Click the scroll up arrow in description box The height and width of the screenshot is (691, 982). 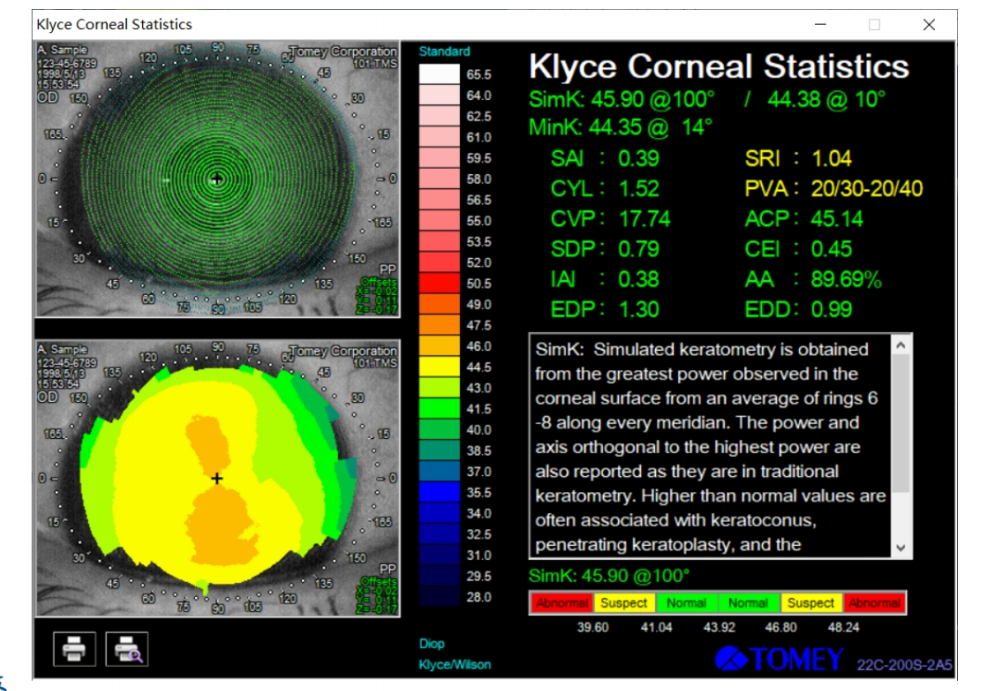901,345
